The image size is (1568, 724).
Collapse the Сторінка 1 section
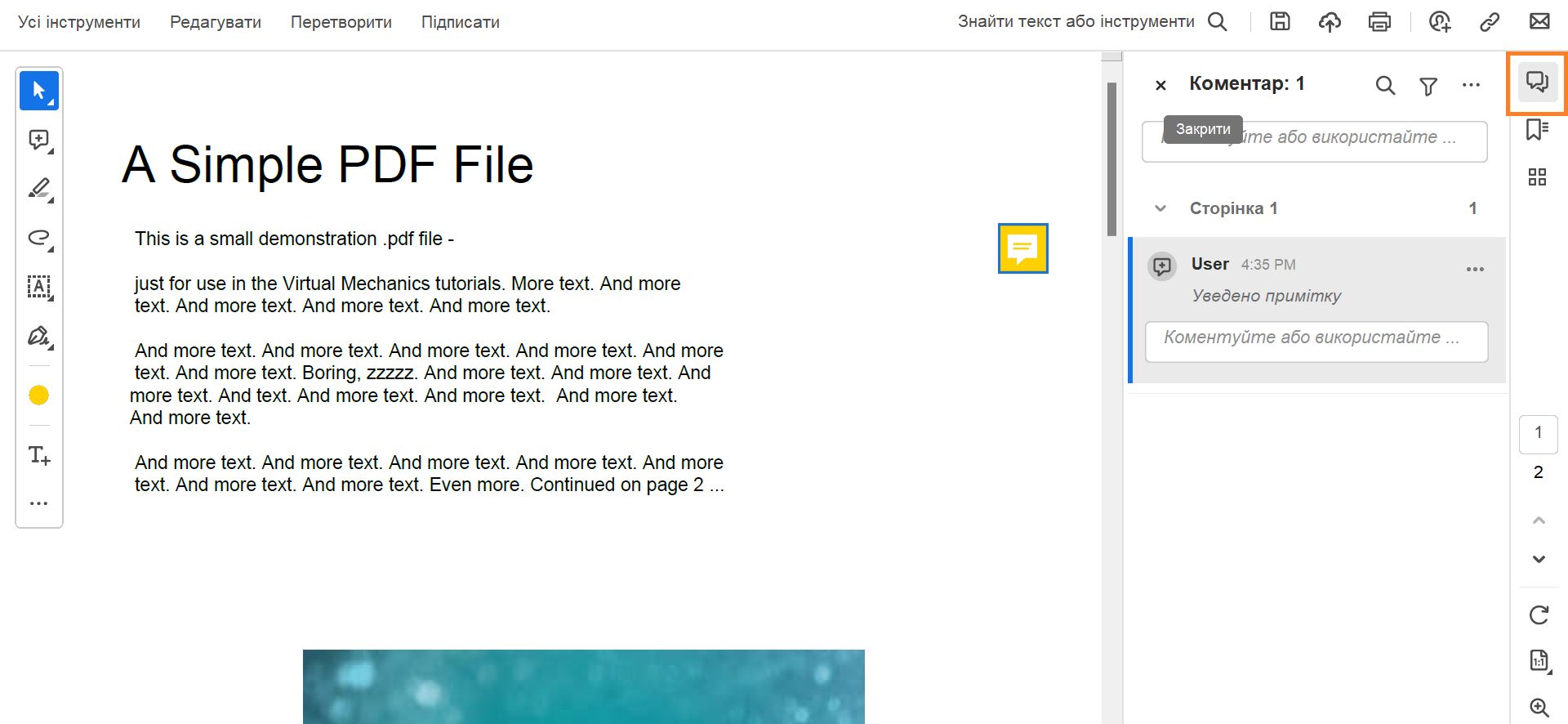coord(1160,208)
